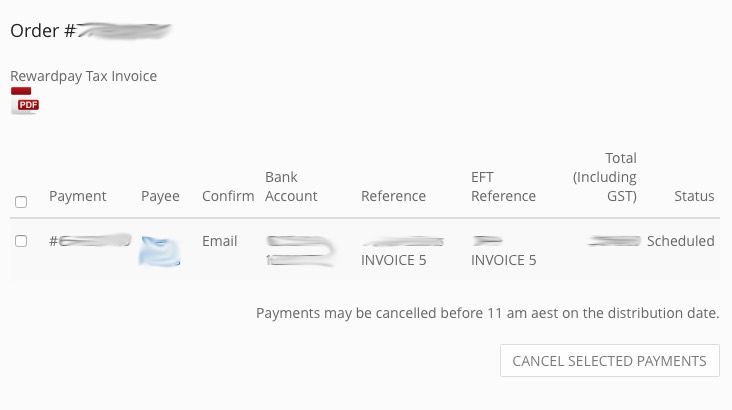The width and height of the screenshot is (732, 410).
Task: Tick the select-all checkbox in table header
Action: coord(21,202)
